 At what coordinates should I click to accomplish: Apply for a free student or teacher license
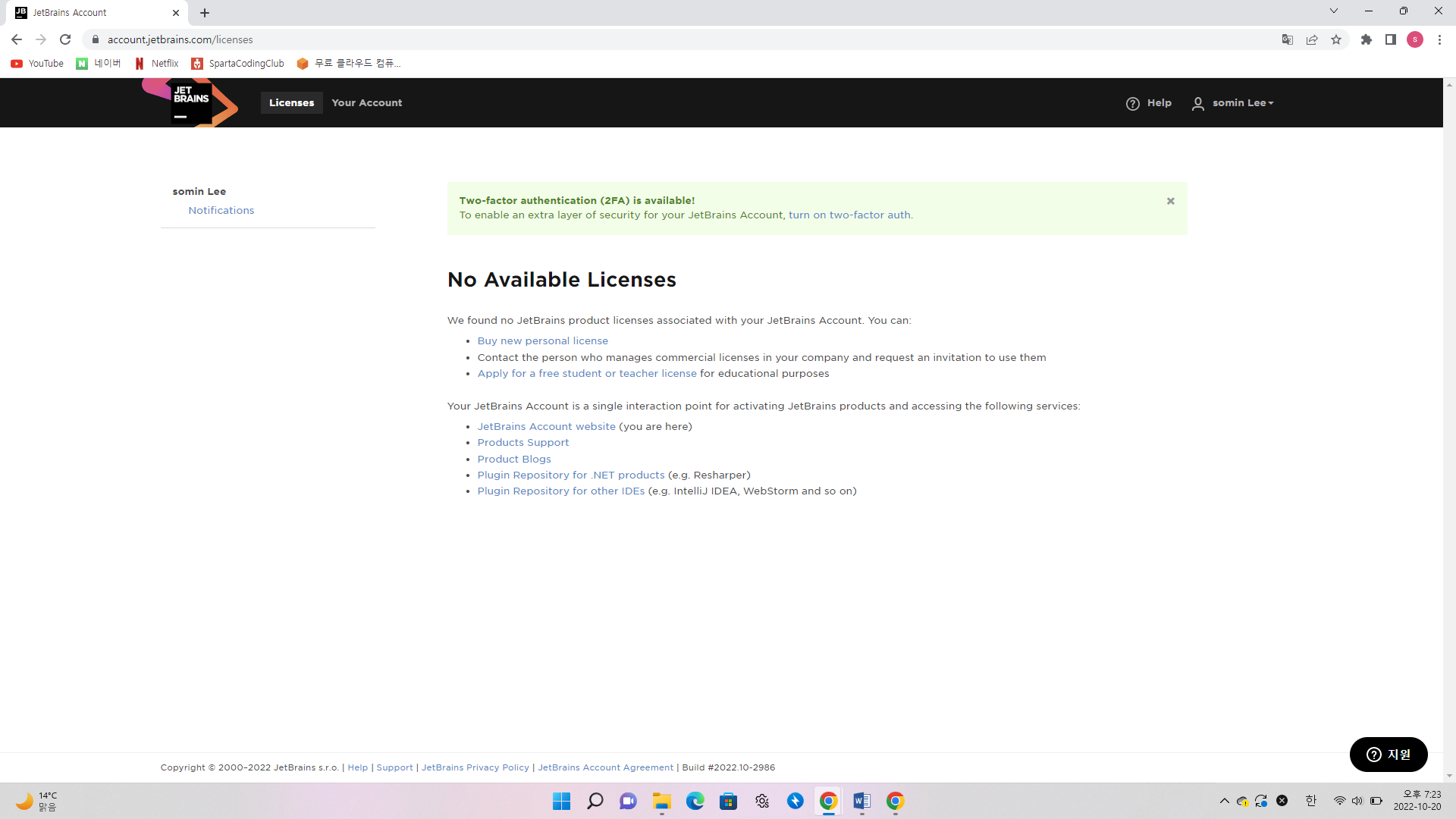click(x=587, y=374)
